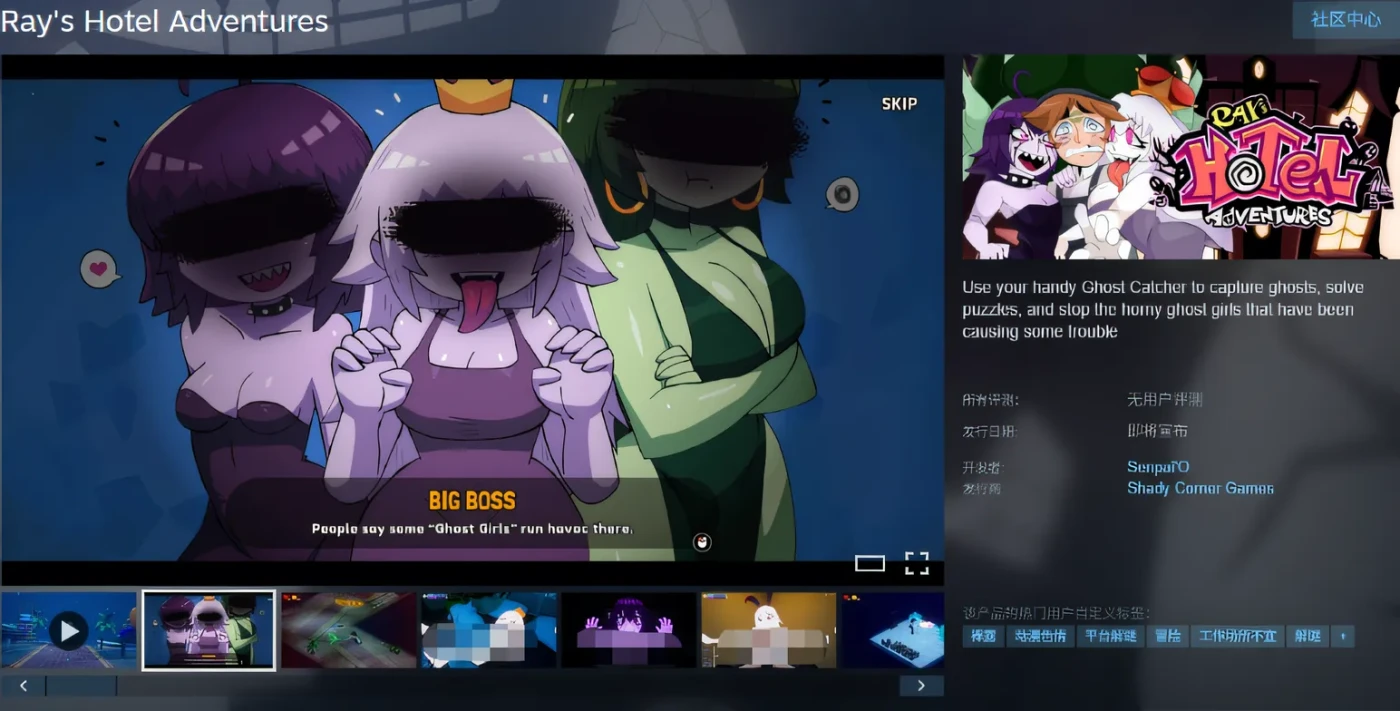Select the 动漫色情 tag
This screenshot has height=711, width=1400.
pyautogui.click(x=1040, y=636)
